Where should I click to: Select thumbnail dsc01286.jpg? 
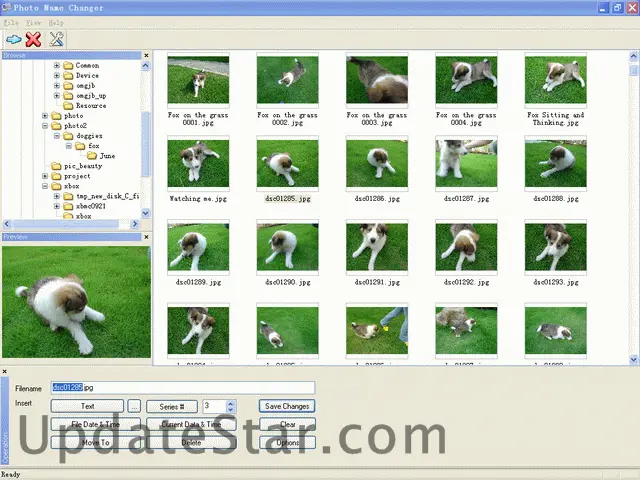click(x=377, y=163)
